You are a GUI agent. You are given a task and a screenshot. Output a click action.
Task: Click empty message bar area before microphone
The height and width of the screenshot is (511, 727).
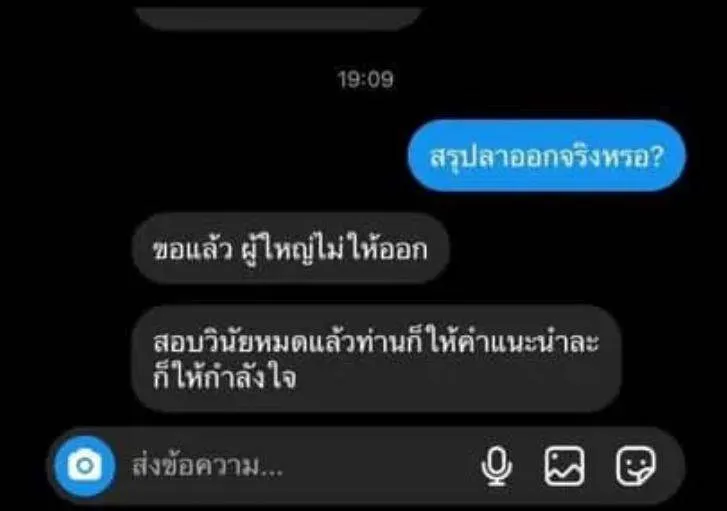(380, 466)
